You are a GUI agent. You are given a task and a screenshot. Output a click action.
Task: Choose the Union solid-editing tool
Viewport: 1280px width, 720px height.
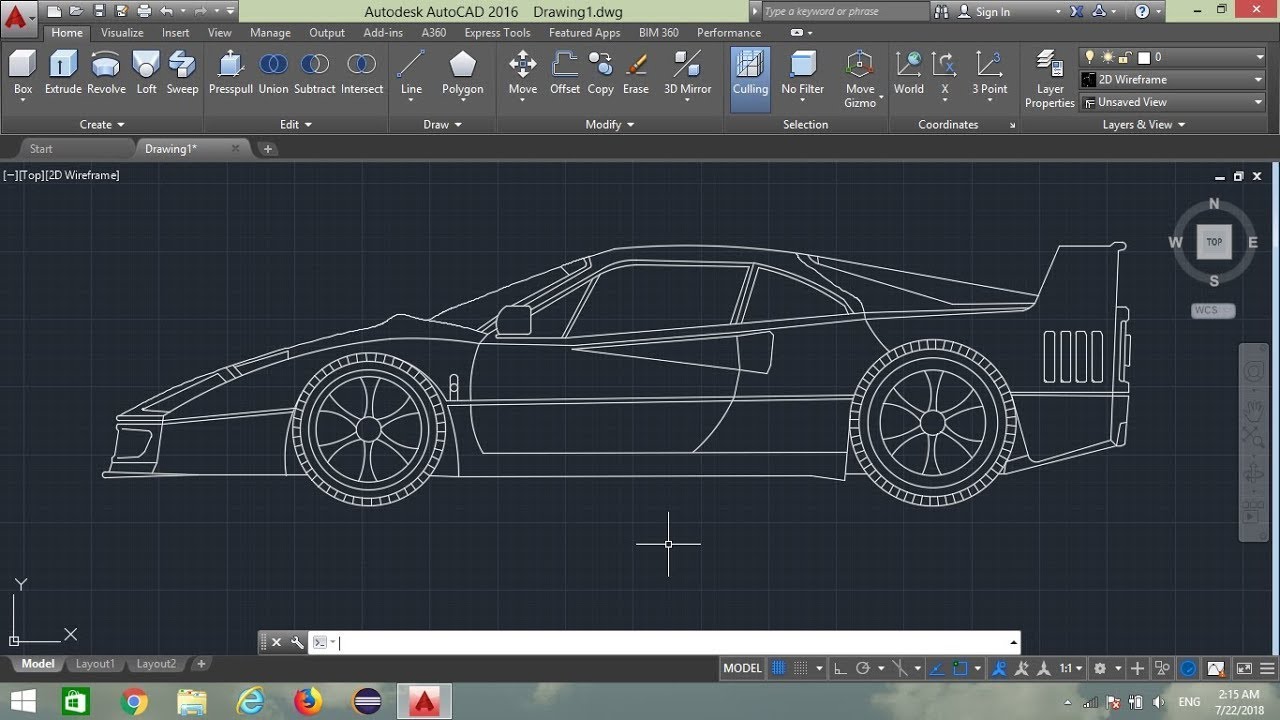pyautogui.click(x=273, y=72)
